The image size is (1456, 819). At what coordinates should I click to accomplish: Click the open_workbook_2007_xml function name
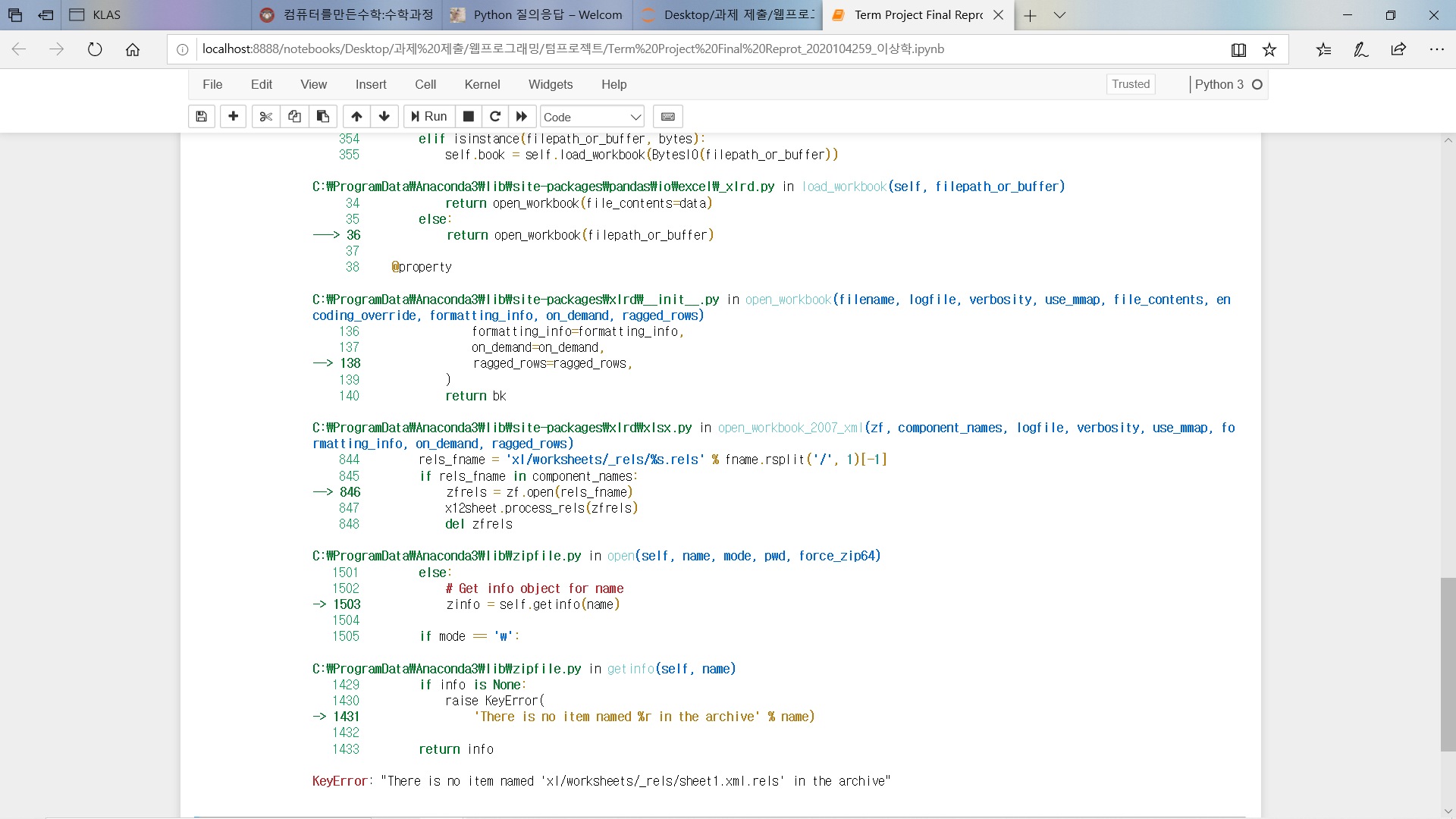[791, 428]
